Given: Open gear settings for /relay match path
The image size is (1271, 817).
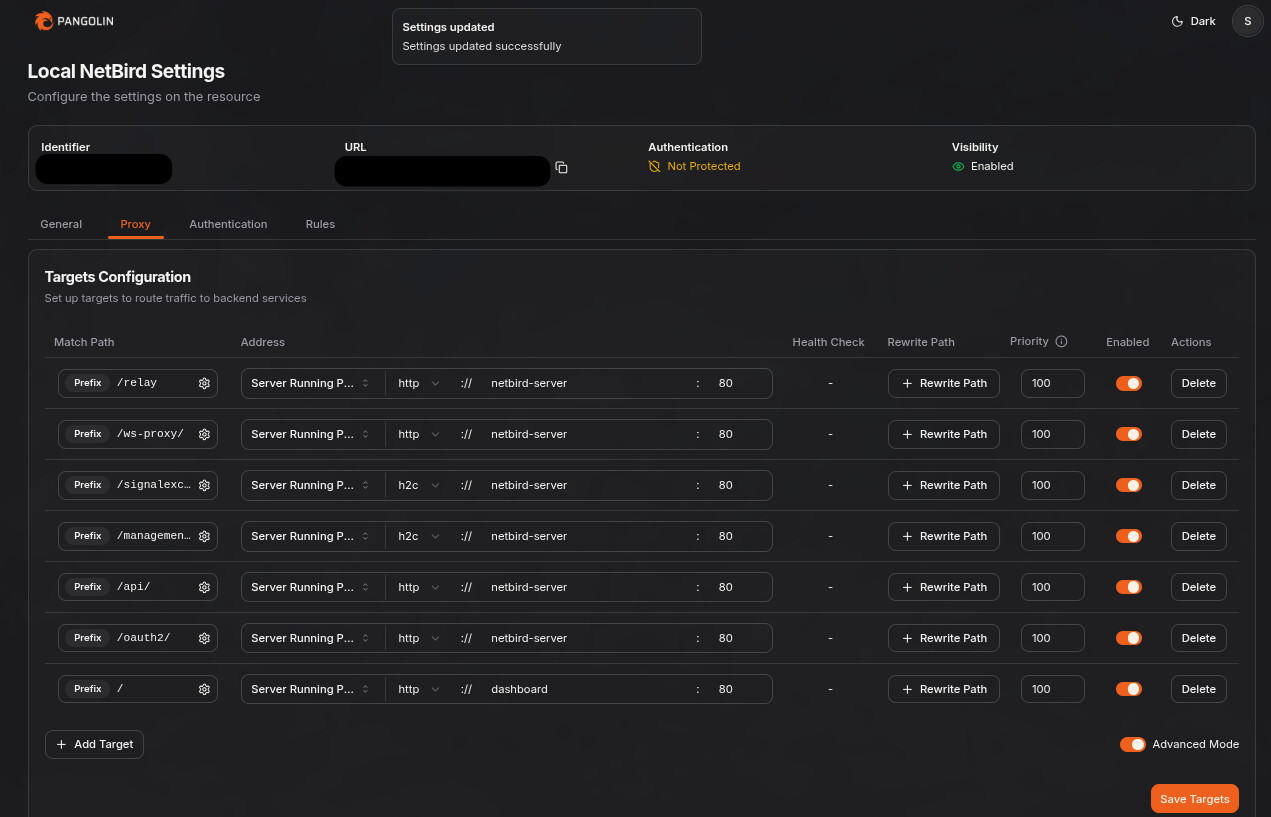Looking at the screenshot, I should click(204, 383).
